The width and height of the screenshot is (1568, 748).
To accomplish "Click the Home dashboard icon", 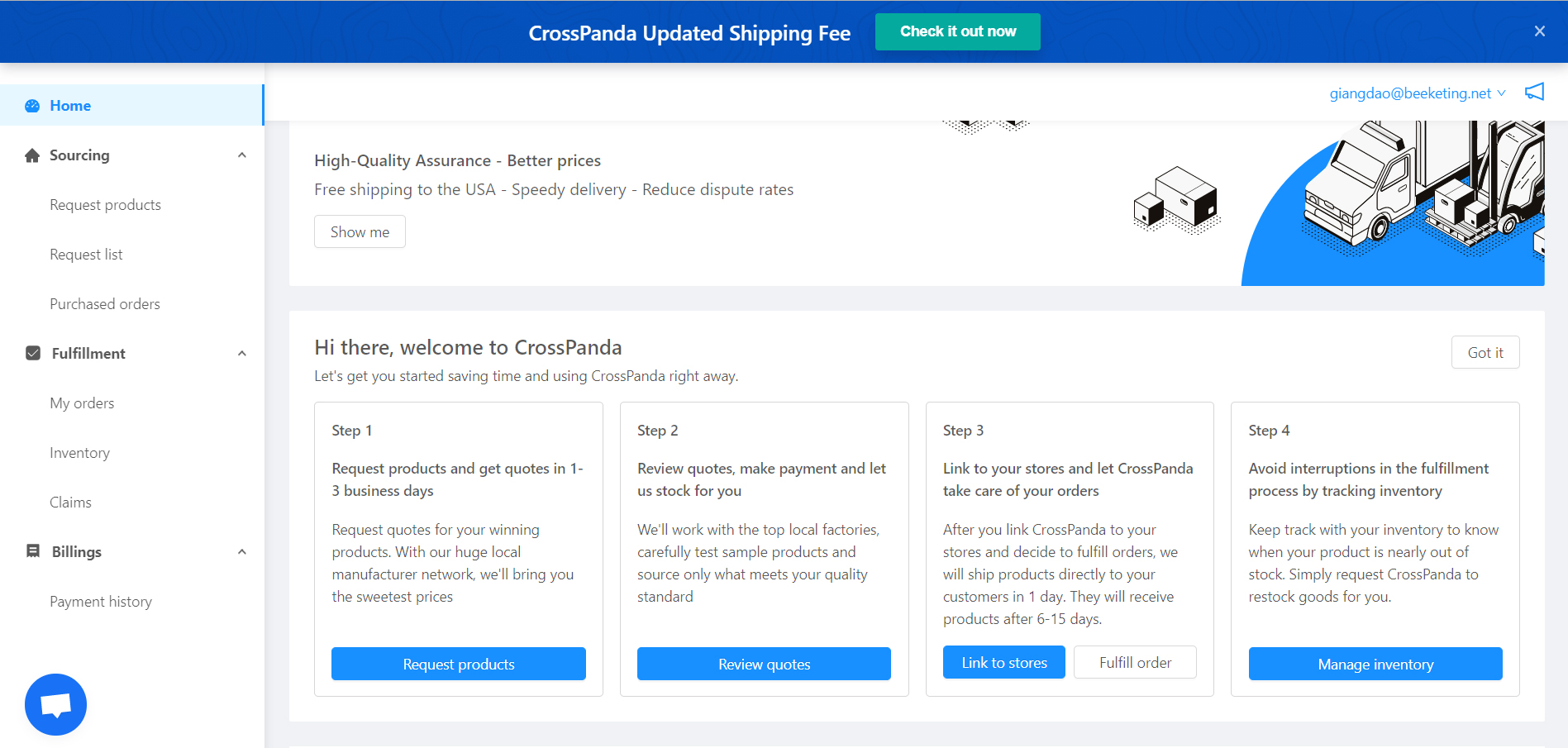I will 32,106.
